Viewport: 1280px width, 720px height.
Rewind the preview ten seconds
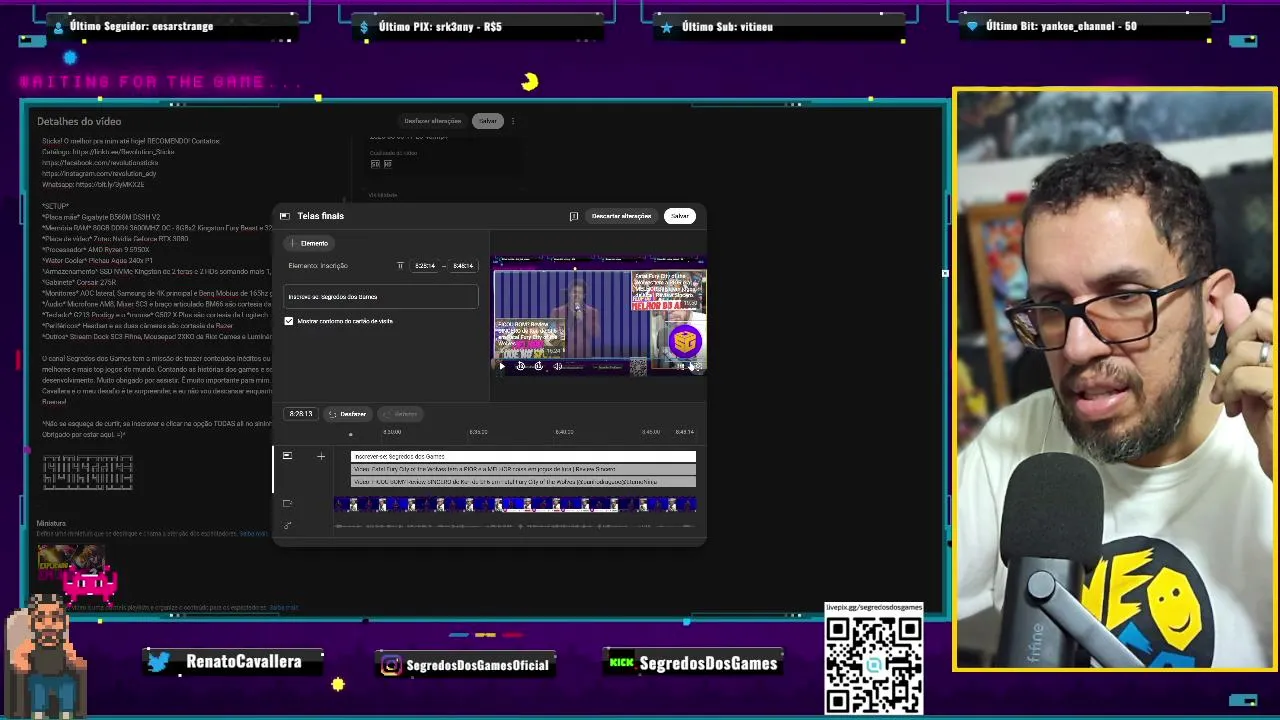[x=520, y=367]
